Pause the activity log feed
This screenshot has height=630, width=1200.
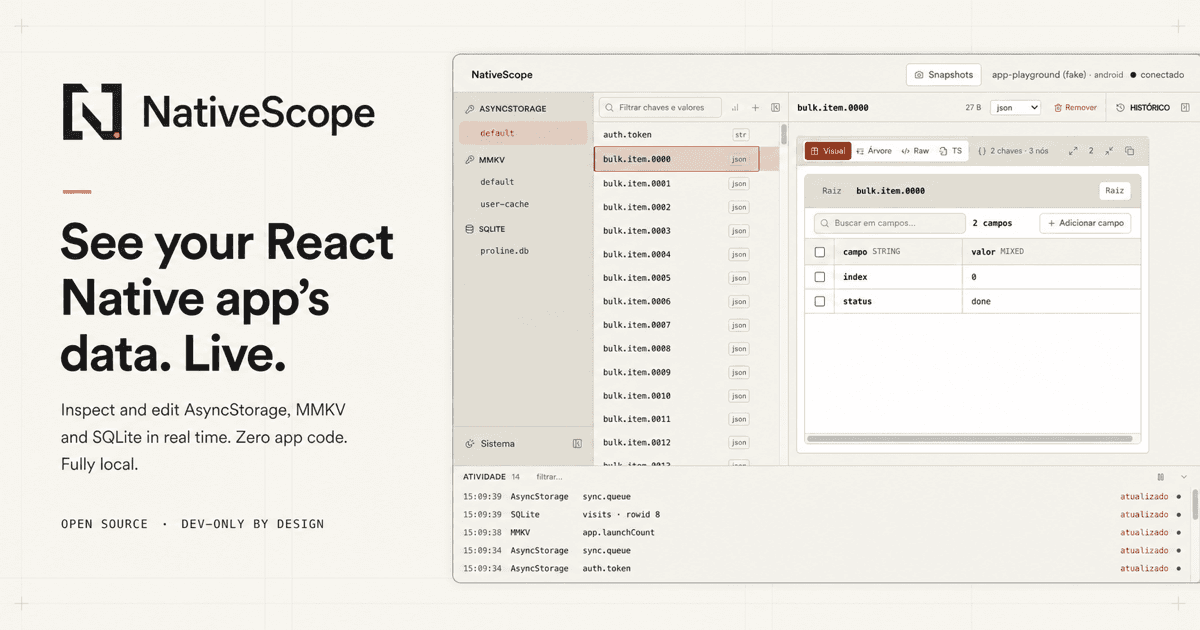coord(1160,477)
